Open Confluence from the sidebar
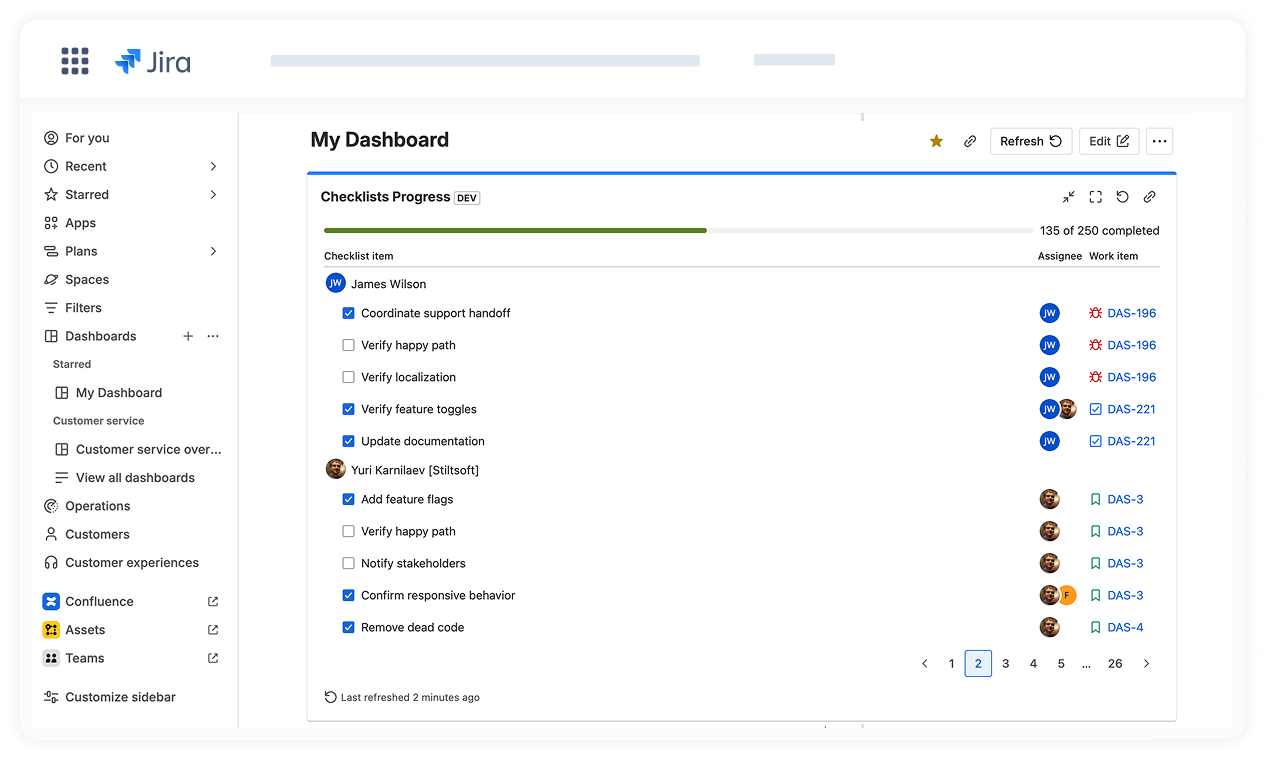This screenshot has width=1265, height=760. click(x=99, y=601)
